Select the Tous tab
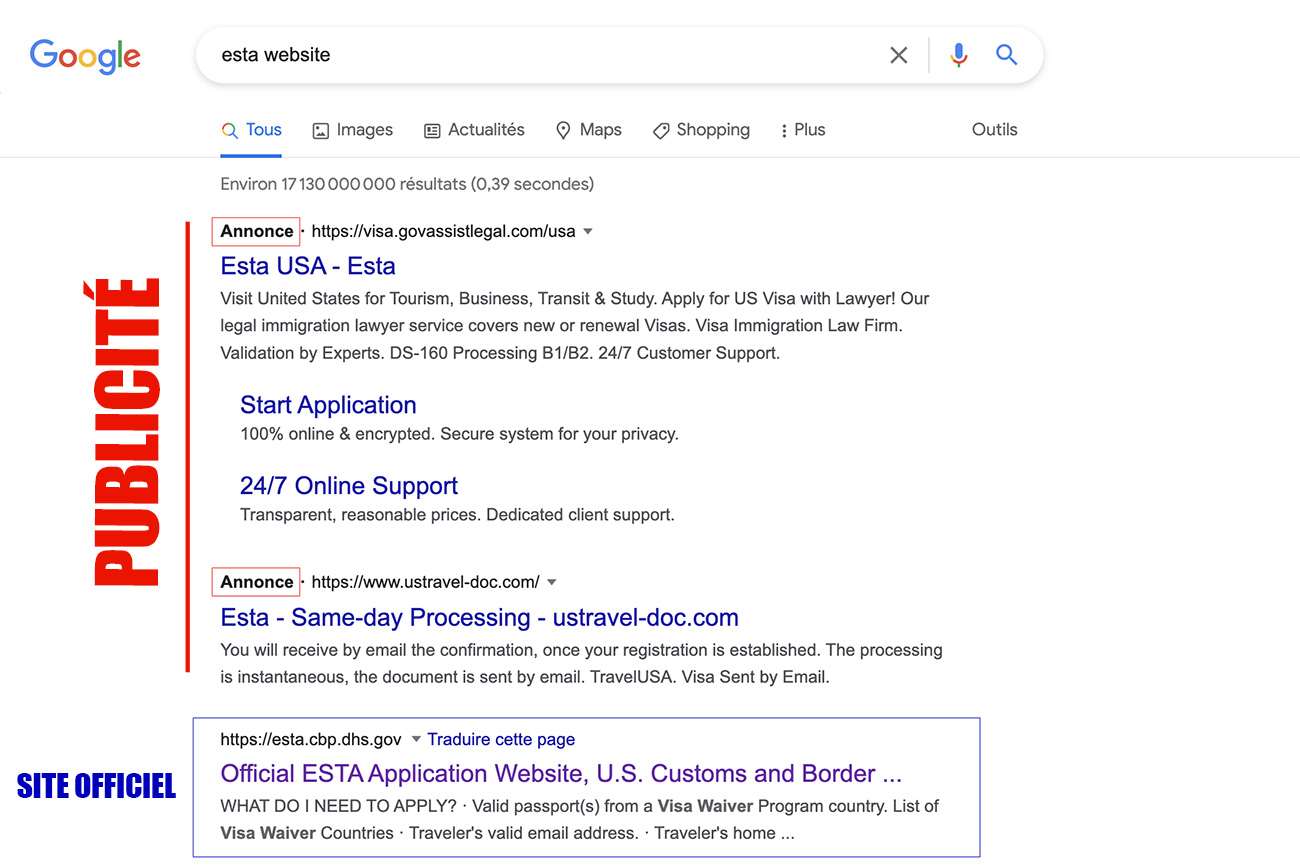Image resolution: width=1300 pixels, height=867 pixels. tap(251, 130)
